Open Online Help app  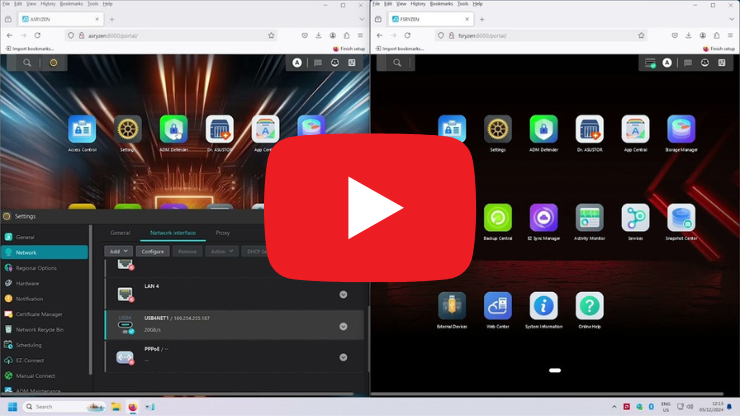point(589,306)
